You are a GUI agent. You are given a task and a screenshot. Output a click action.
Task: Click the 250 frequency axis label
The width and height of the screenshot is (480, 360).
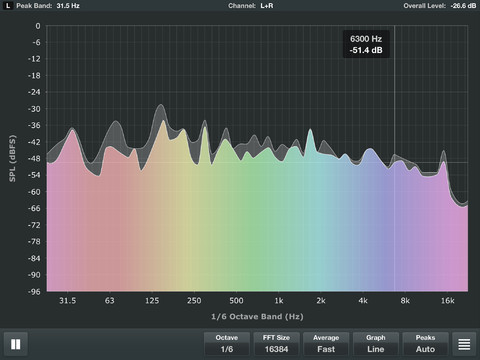tap(194, 301)
